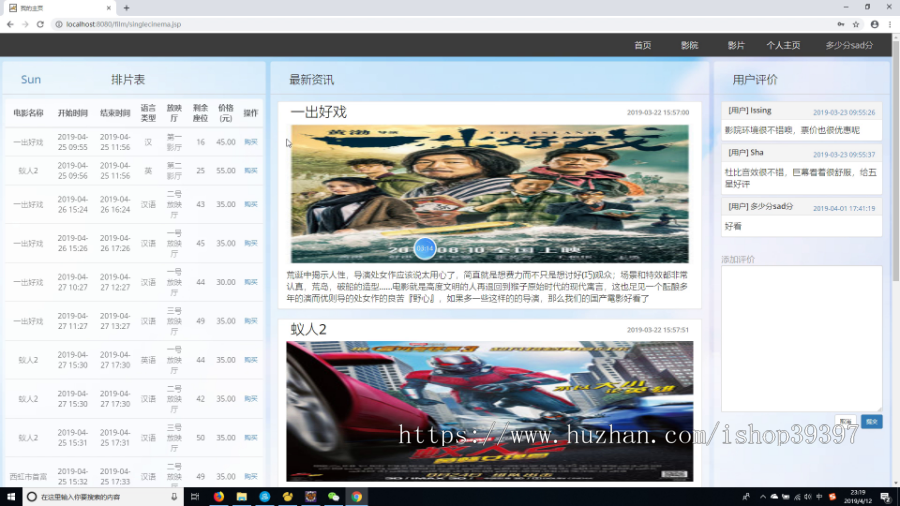The width and height of the screenshot is (900, 506).
Task: Click the 用户评价 heading
Action: coord(755,80)
